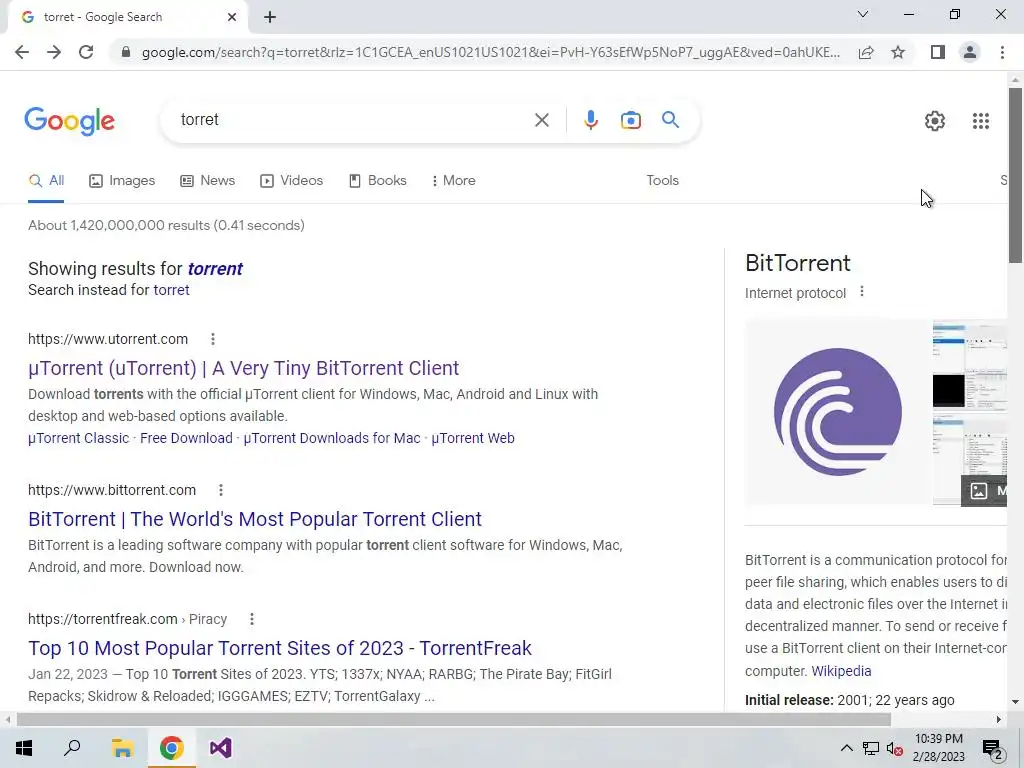This screenshot has height=768, width=1024.
Task: Switch to the Videos tab
Action: coord(291,181)
